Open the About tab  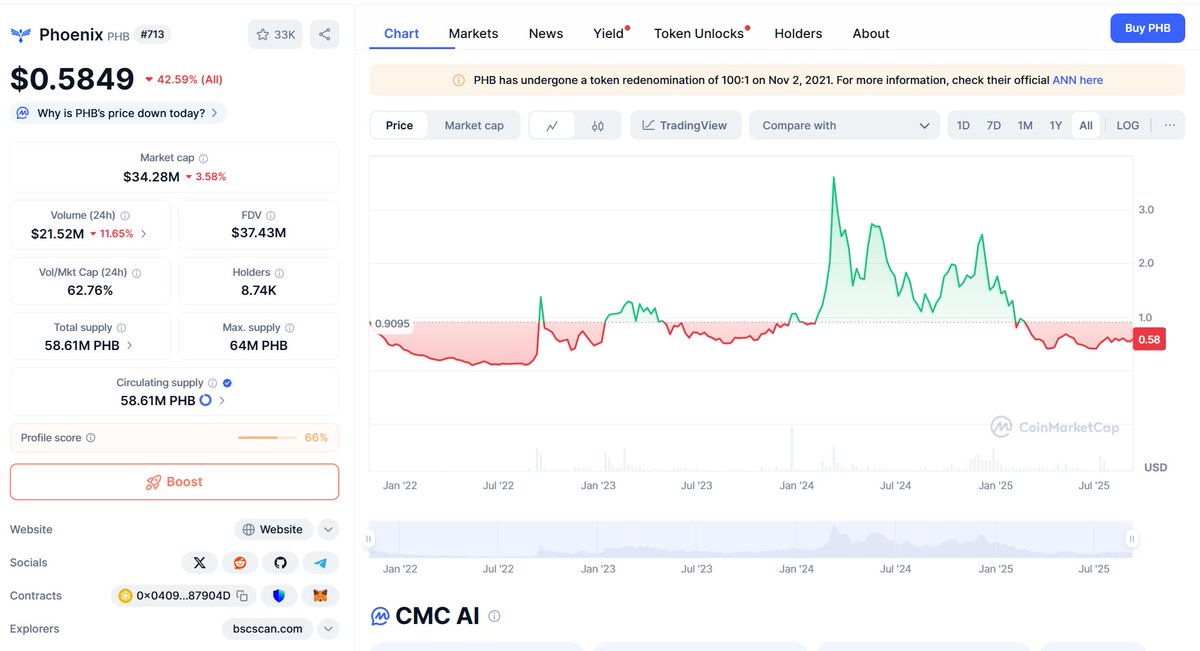click(x=871, y=33)
